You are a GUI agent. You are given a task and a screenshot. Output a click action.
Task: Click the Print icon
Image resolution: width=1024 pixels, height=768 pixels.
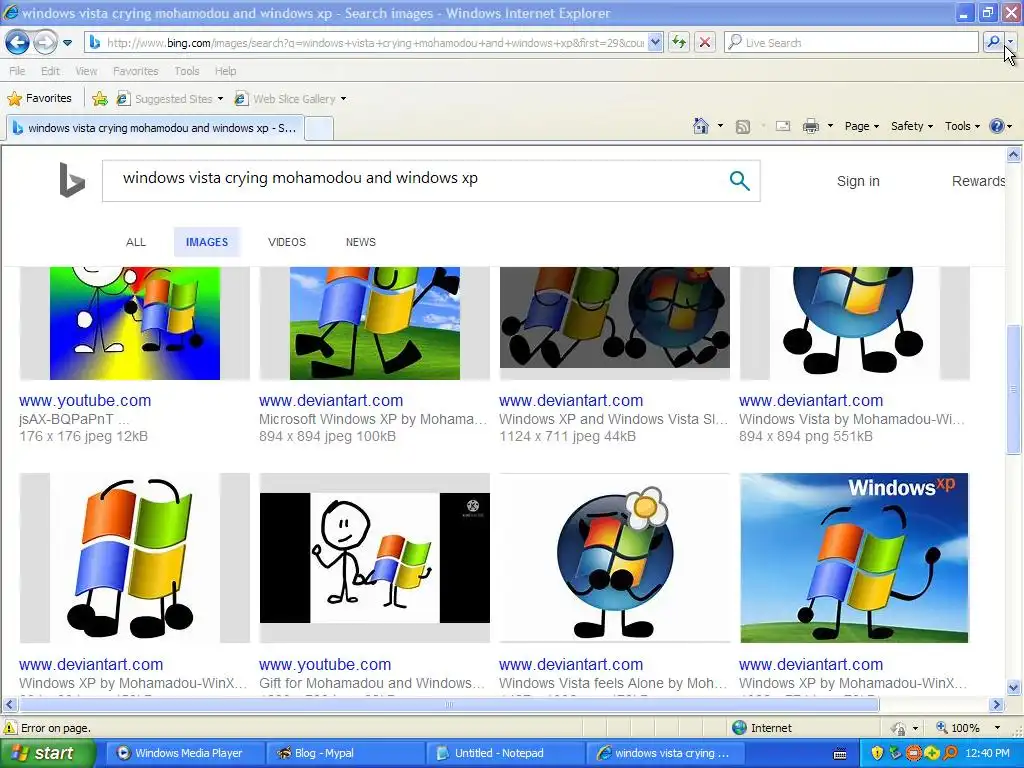pos(810,126)
